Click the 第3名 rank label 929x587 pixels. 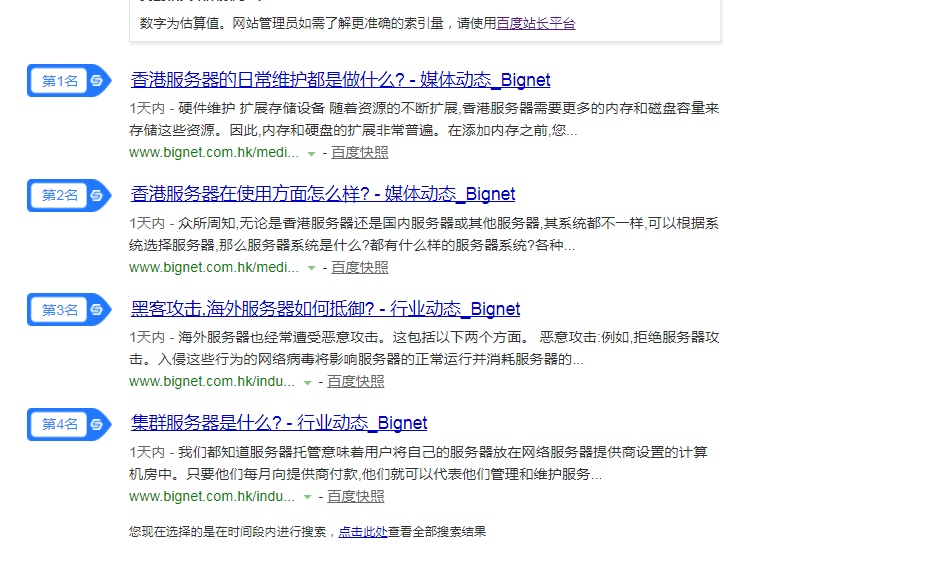[x=59, y=310]
